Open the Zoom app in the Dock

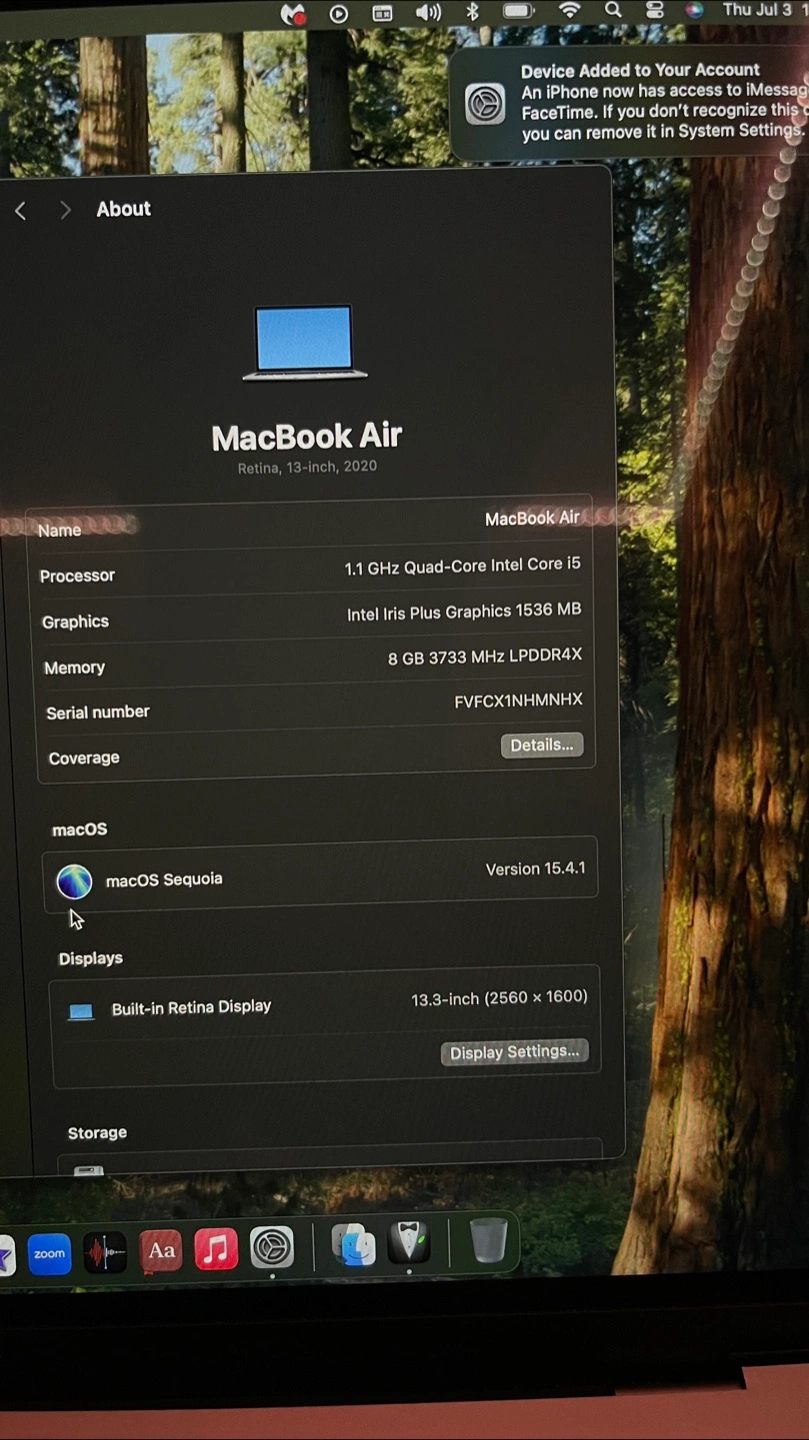click(49, 1253)
